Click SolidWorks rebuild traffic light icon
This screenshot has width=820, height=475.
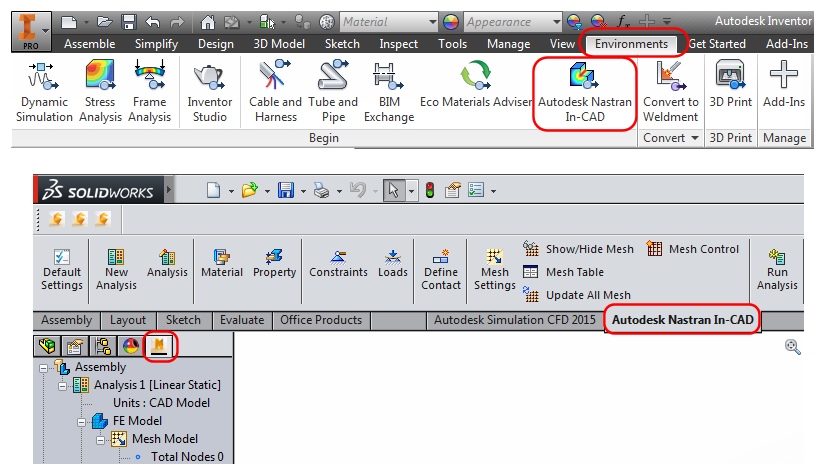pyautogui.click(x=430, y=190)
